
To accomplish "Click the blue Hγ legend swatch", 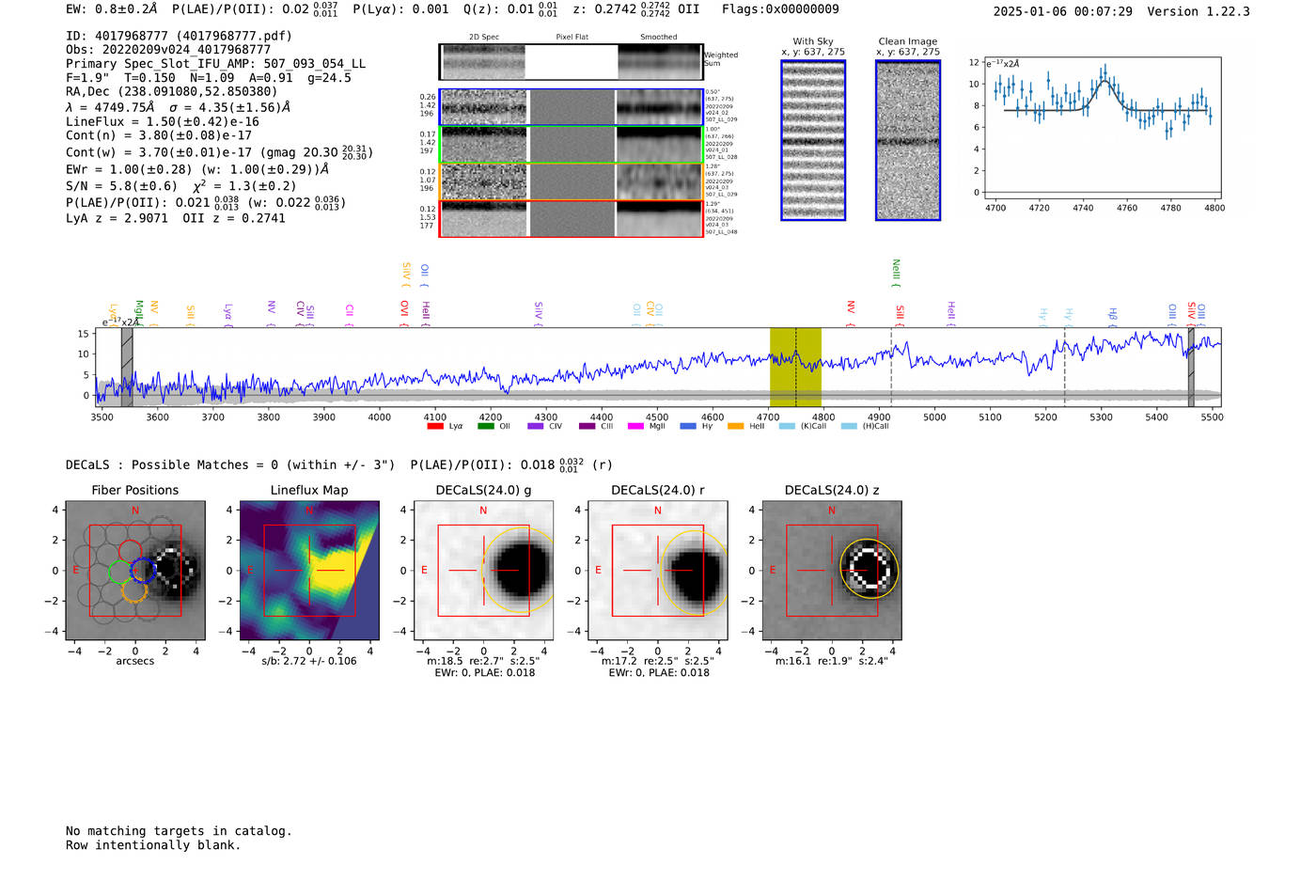I will (x=688, y=426).
